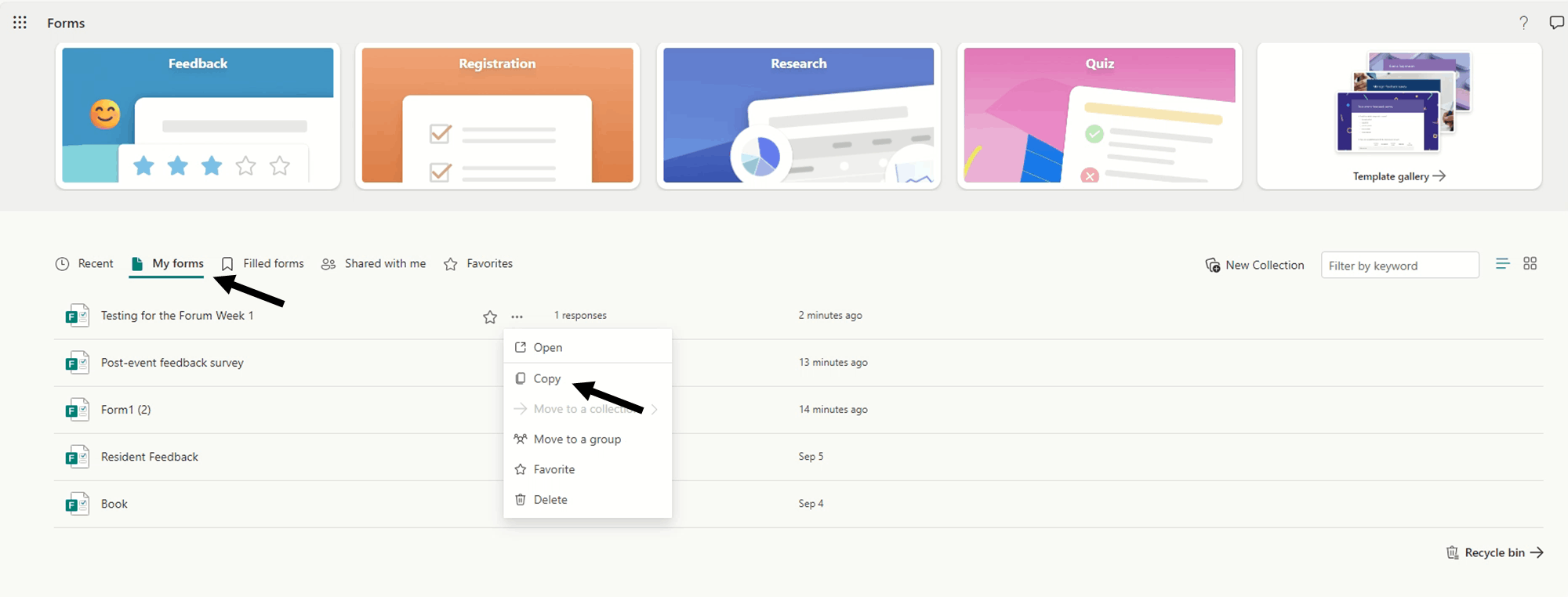
Task: Choose Delete from the context menu
Action: pyautogui.click(x=587, y=499)
